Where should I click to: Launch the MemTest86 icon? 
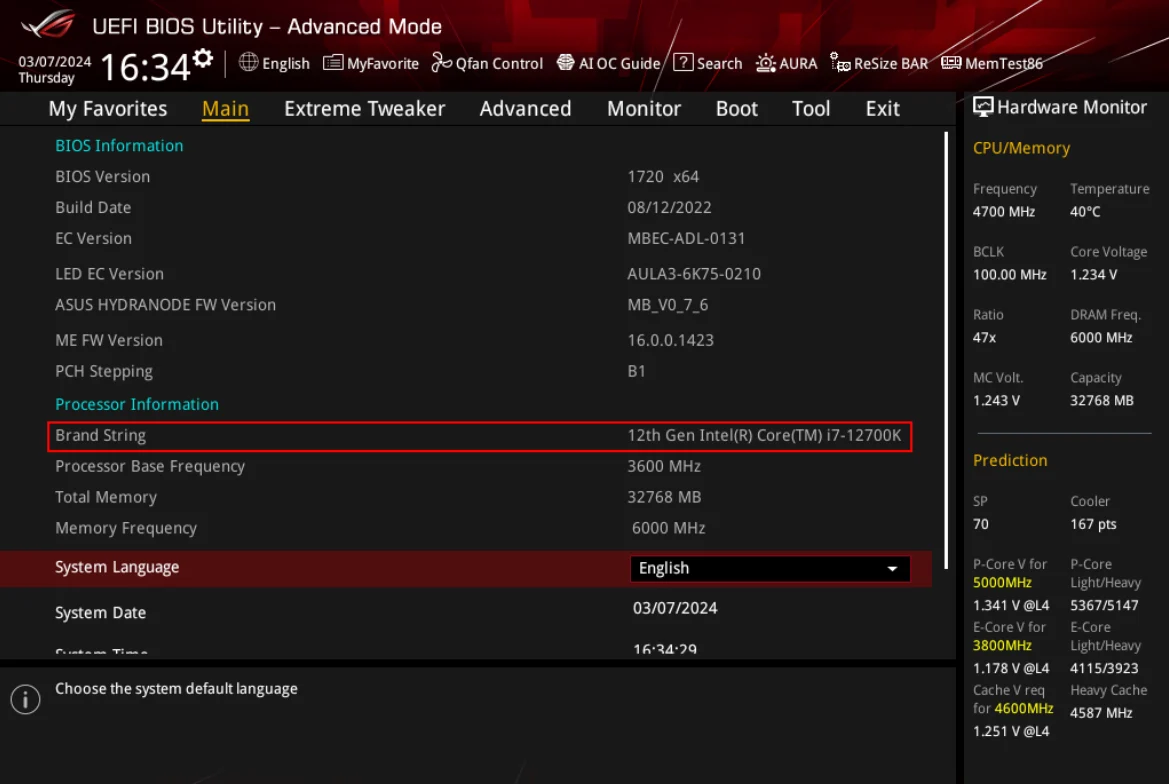tap(951, 63)
